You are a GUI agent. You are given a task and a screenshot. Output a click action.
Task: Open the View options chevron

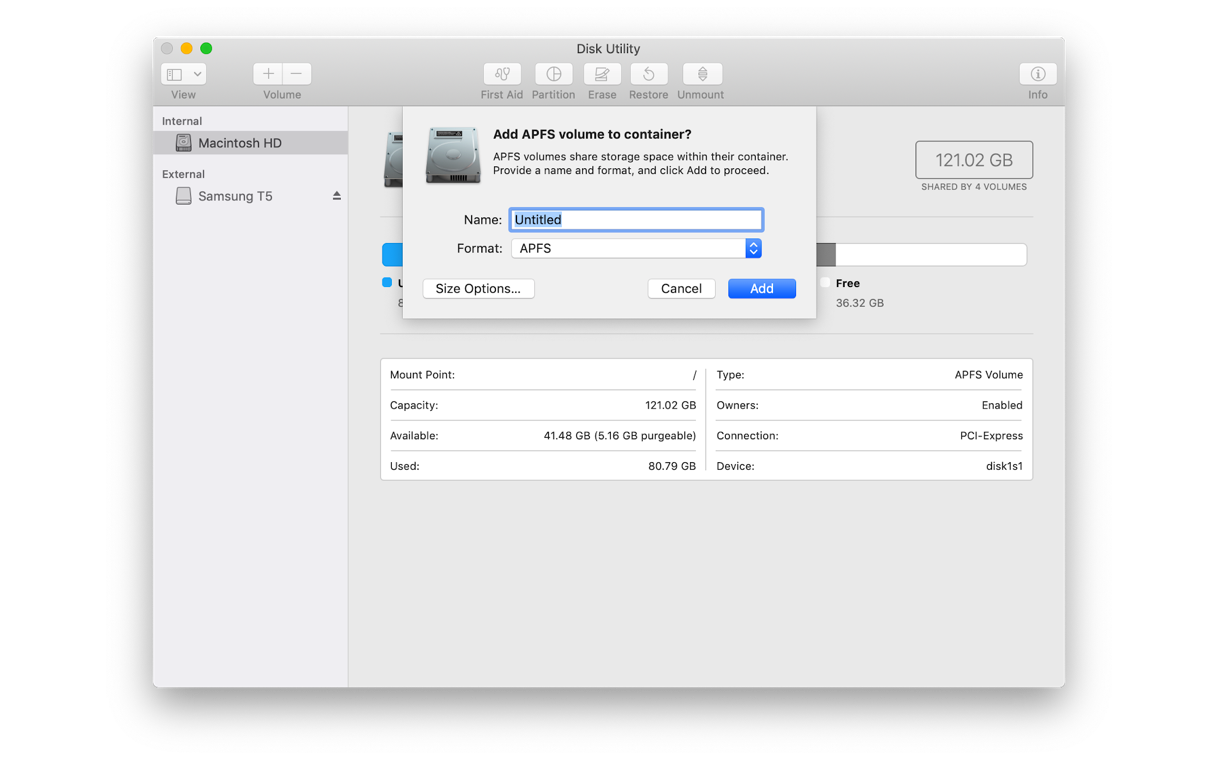(197, 74)
